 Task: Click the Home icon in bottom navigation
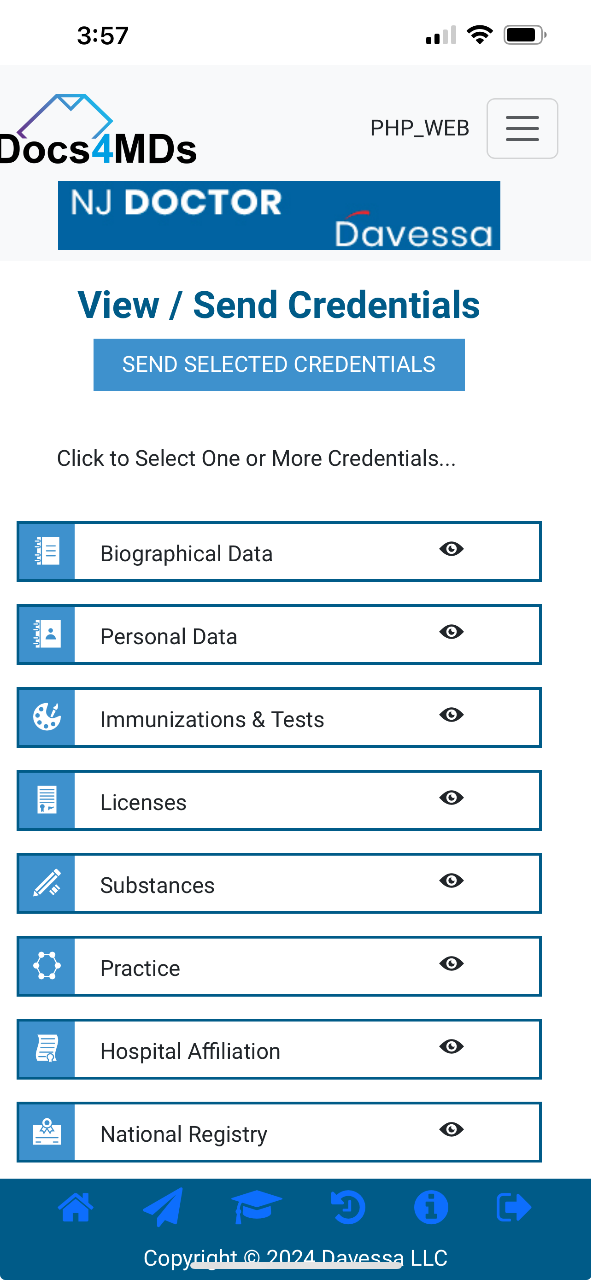coord(77,1207)
